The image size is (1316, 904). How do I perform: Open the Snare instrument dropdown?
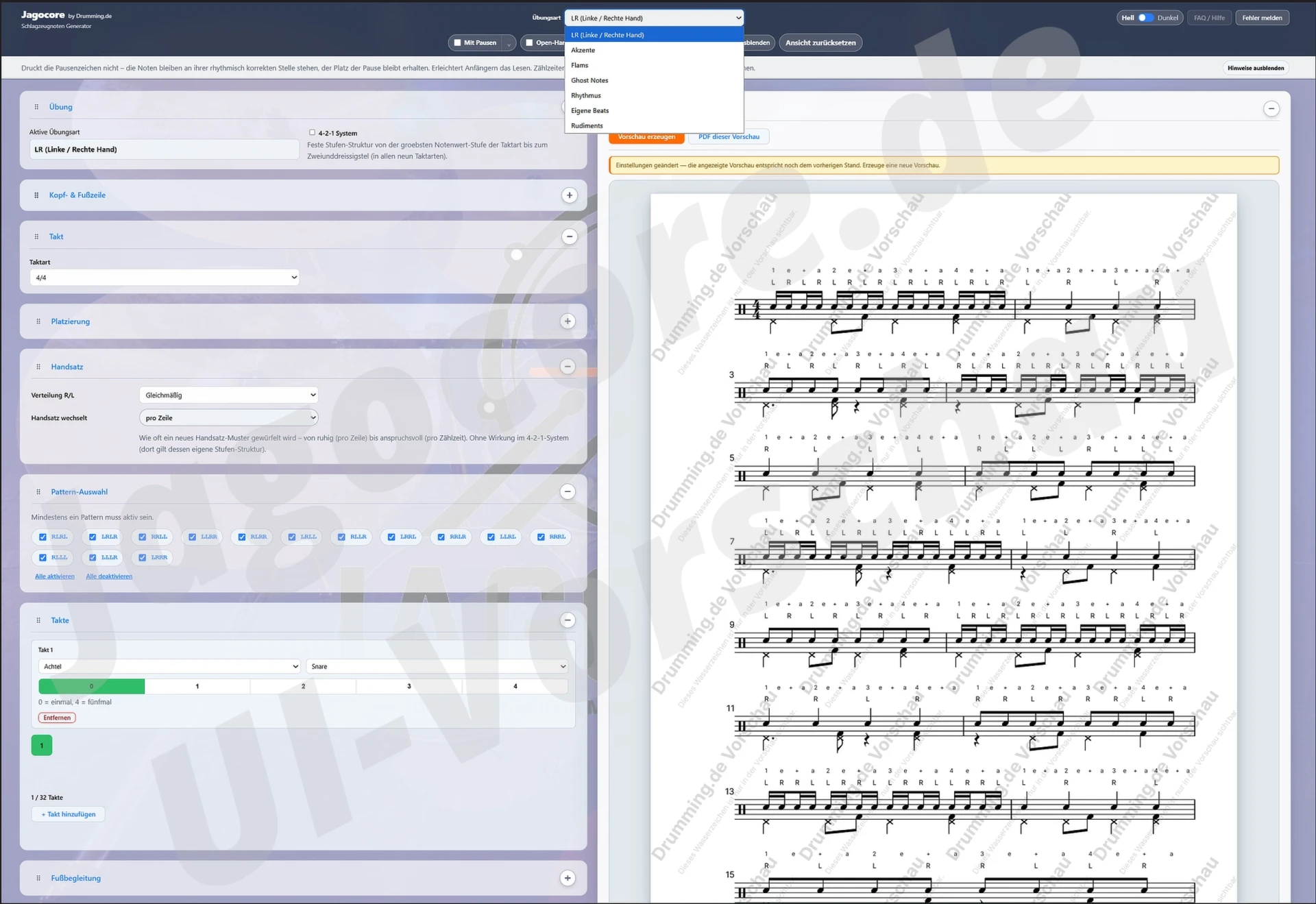(x=437, y=666)
